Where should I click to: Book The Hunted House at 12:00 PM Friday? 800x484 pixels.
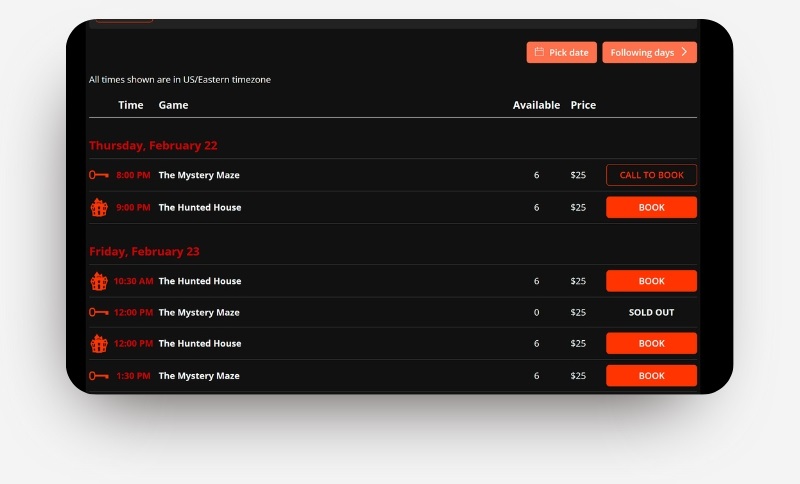(651, 344)
